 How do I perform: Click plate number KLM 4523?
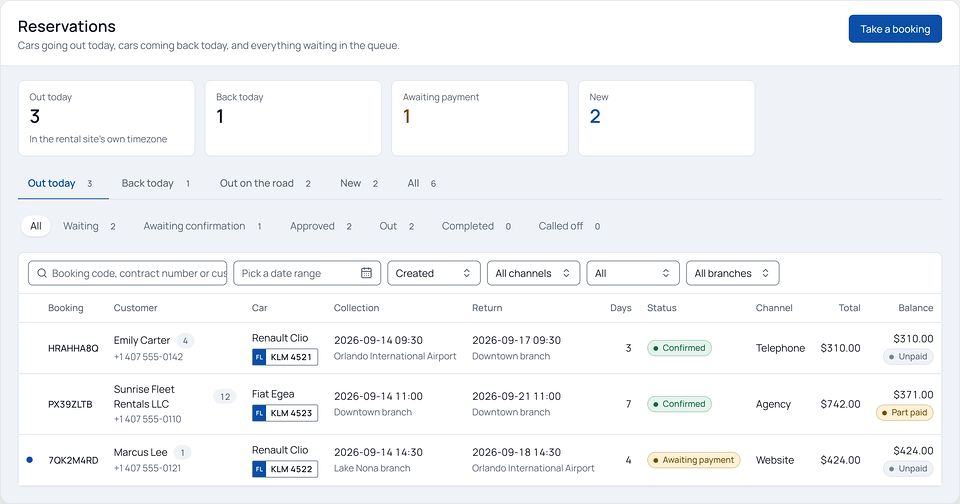click(x=291, y=413)
